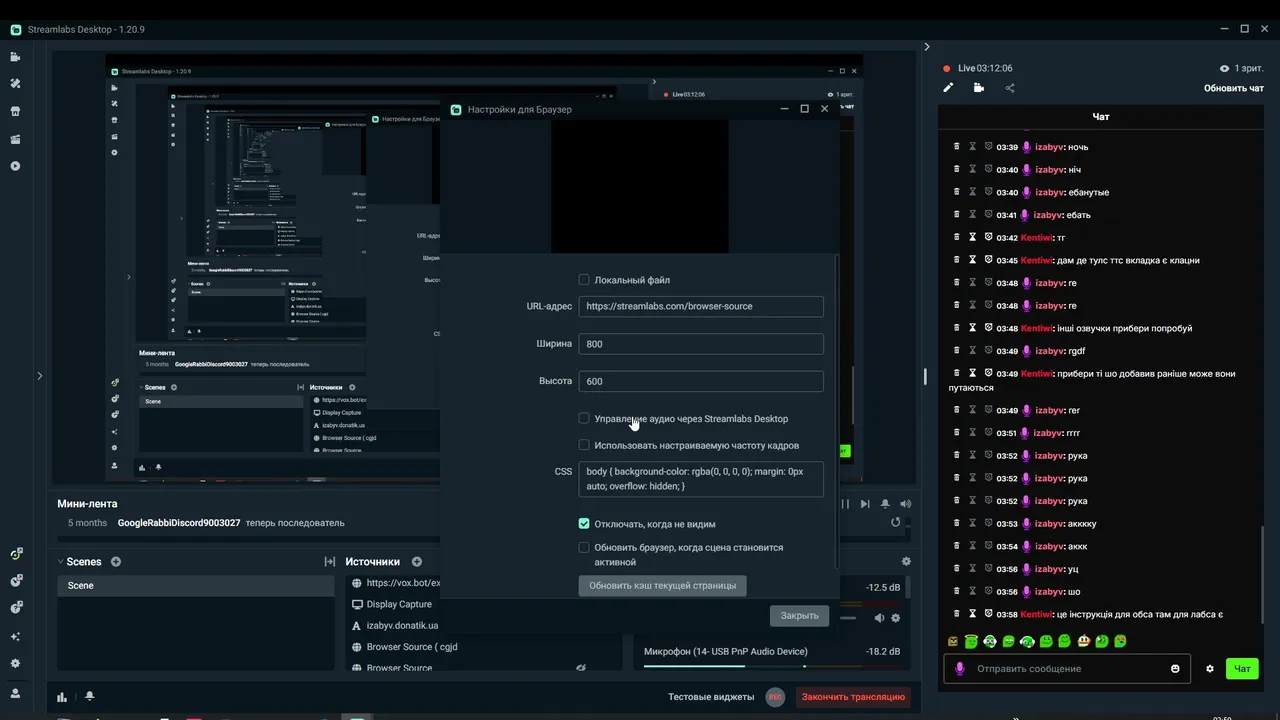Mute the alert bell in mini-feed

click(885, 504)
